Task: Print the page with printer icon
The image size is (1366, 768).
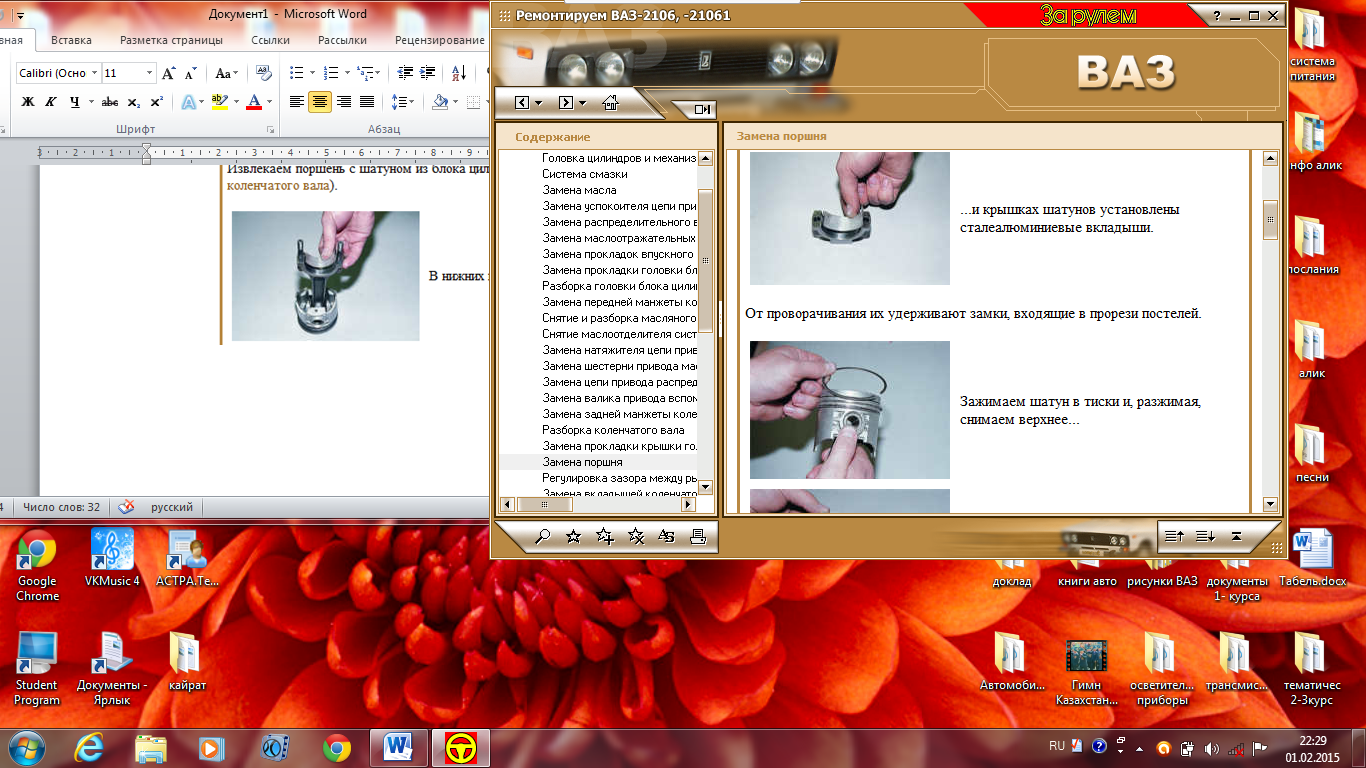Action: (698, 537)
